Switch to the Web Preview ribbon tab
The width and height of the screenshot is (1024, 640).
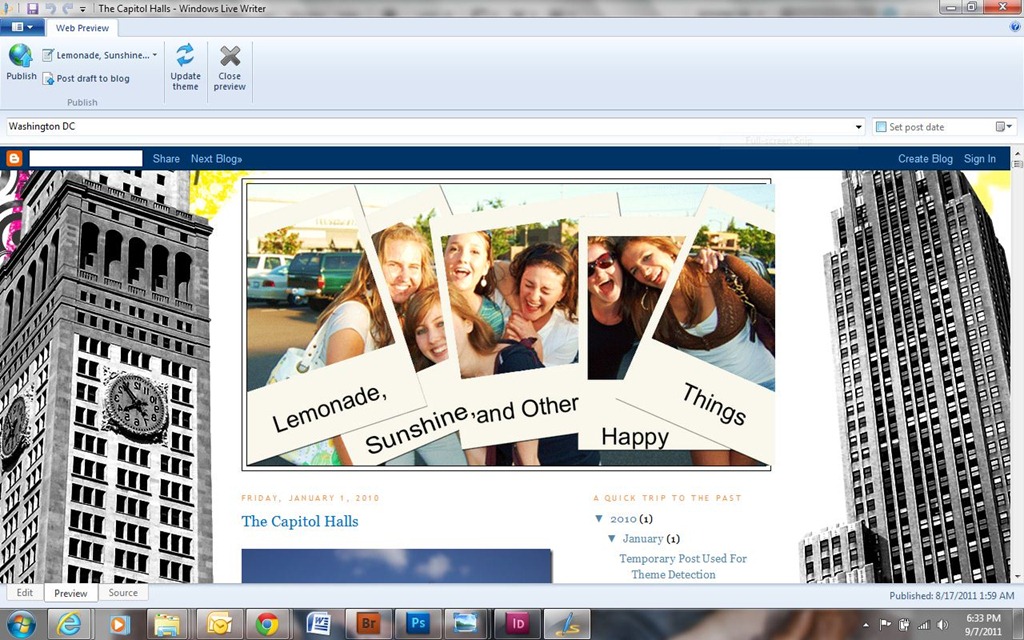[82, 28]
